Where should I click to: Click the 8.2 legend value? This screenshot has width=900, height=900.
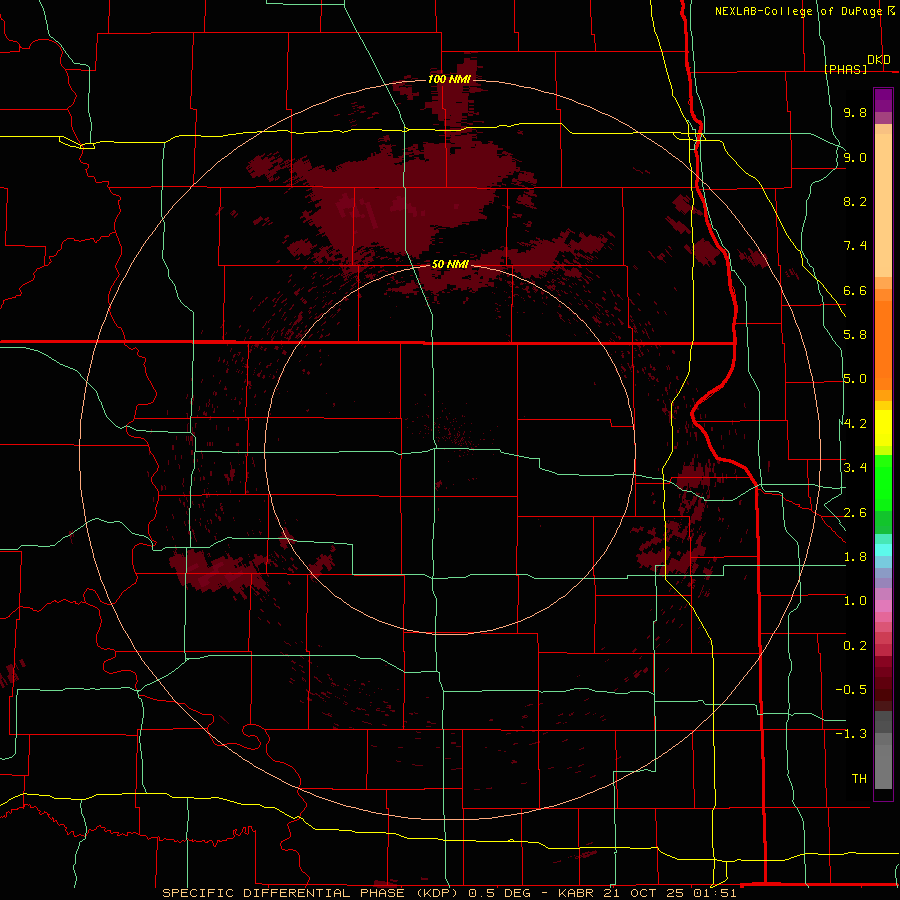[855, 201]
